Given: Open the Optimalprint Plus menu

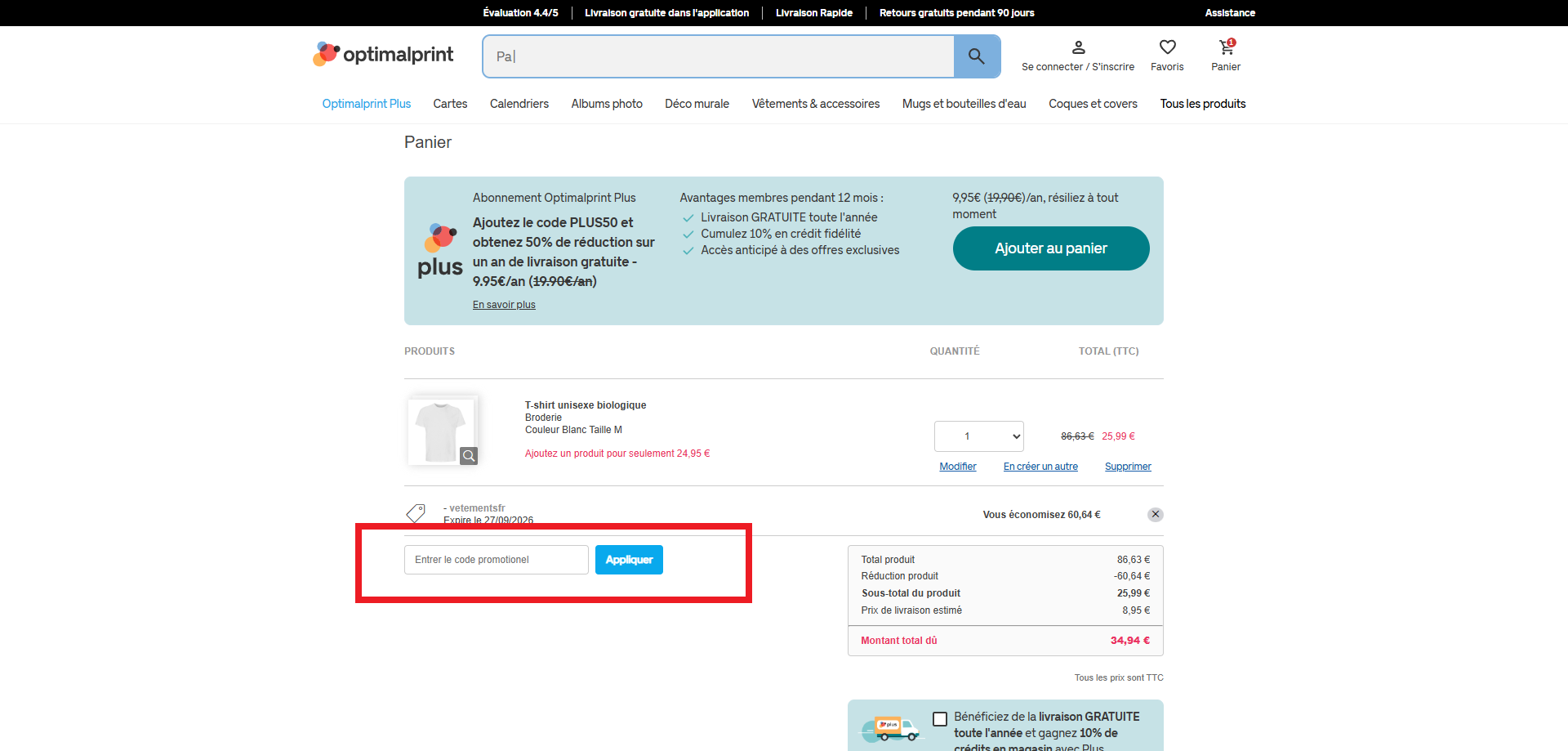Looking at the screenshot, I should 367,104.
